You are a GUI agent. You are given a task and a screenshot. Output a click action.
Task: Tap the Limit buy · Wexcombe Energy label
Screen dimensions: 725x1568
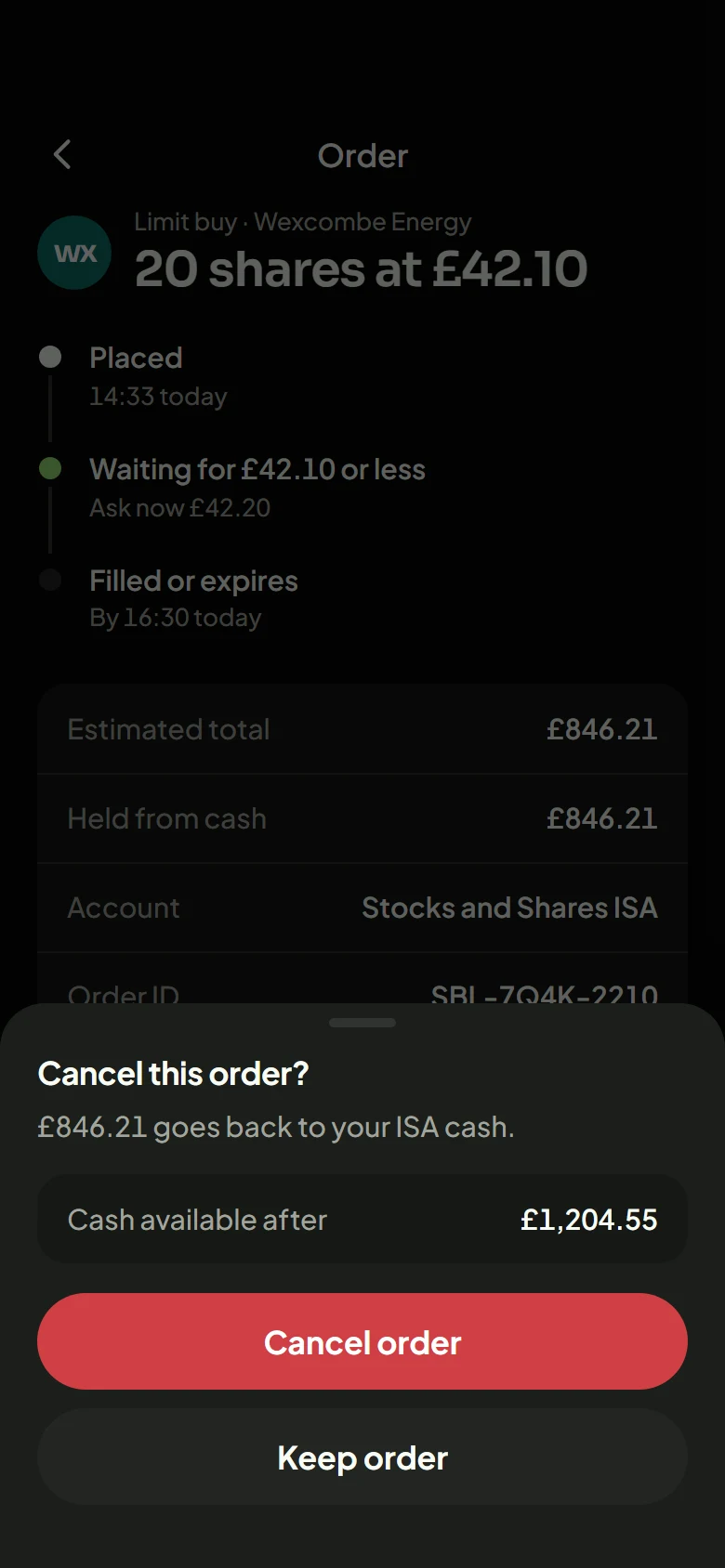(303, 222)
